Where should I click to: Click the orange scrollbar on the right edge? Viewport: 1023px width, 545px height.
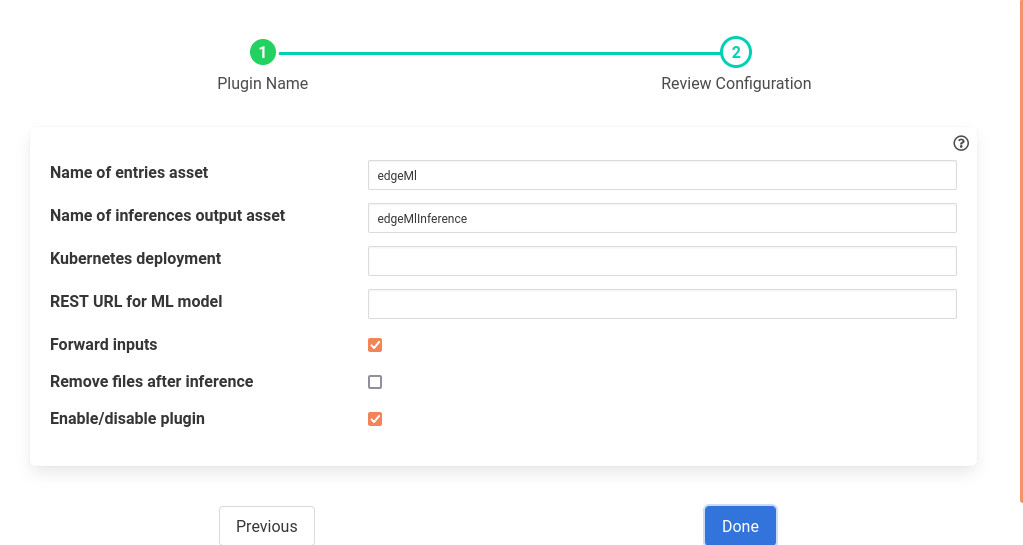click(x=1019, y=250)
